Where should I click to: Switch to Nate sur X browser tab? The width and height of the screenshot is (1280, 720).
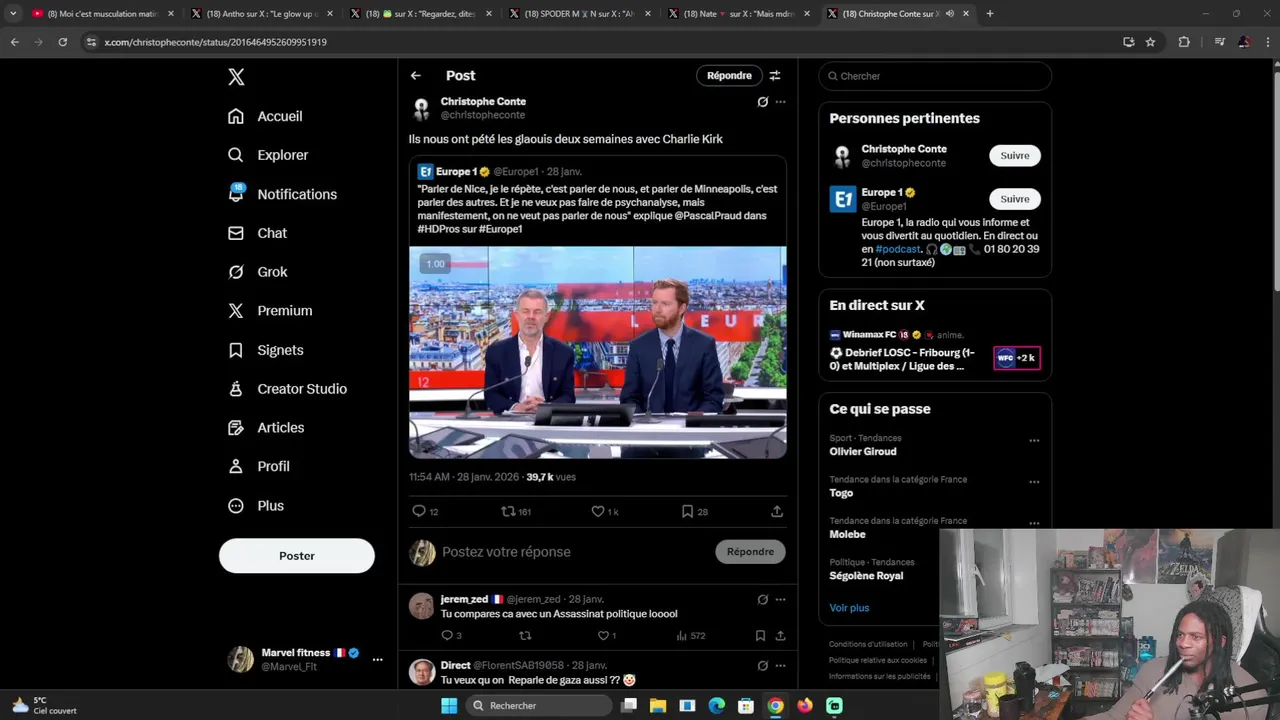pyautogui.click(x=741, y=14)
